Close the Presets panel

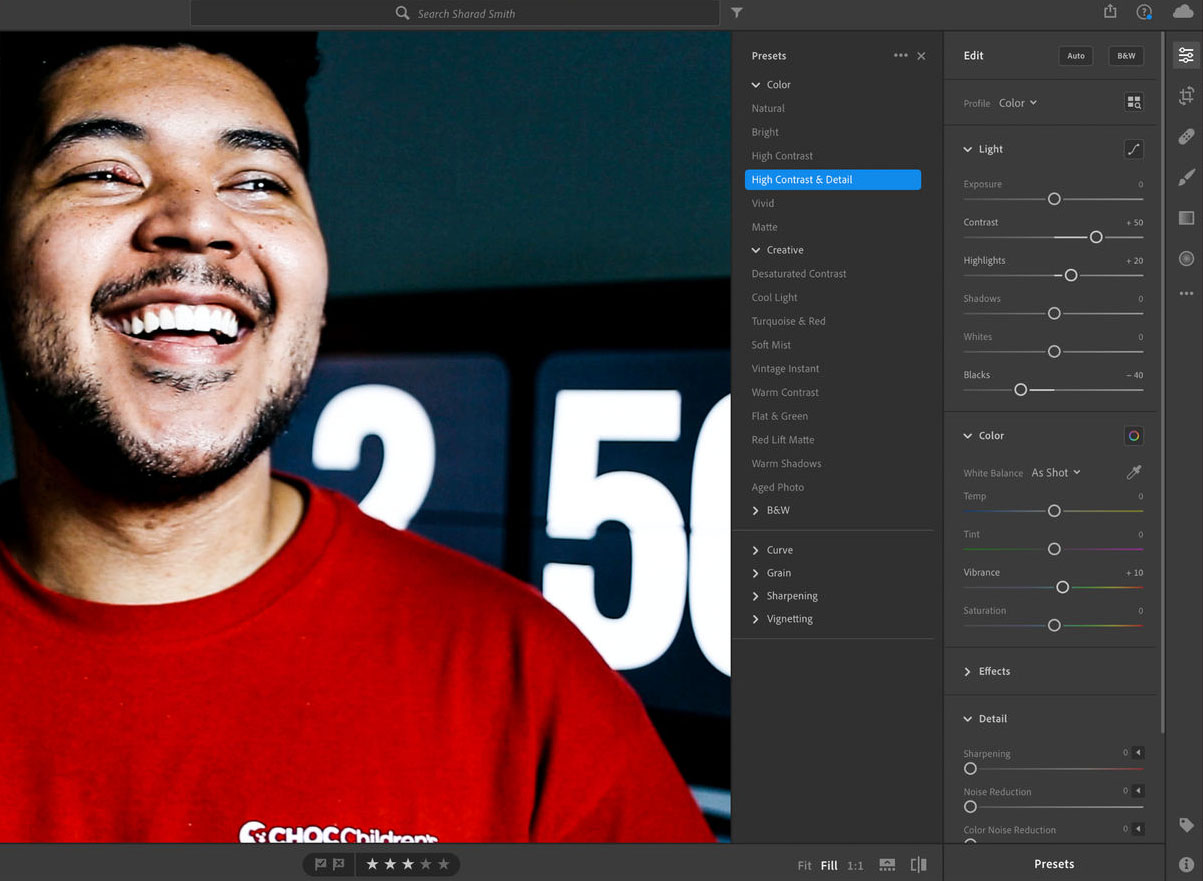pos(921,56)
